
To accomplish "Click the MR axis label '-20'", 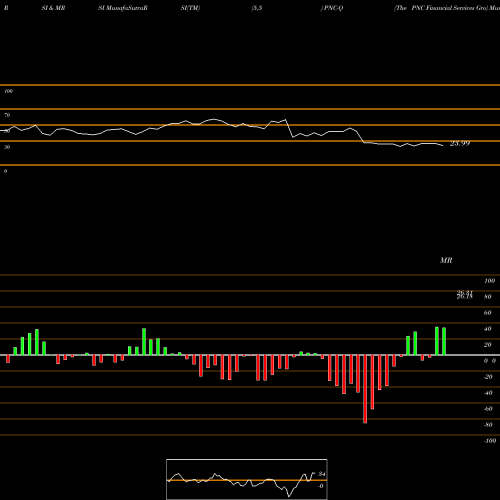I will (x=488, y=377).
